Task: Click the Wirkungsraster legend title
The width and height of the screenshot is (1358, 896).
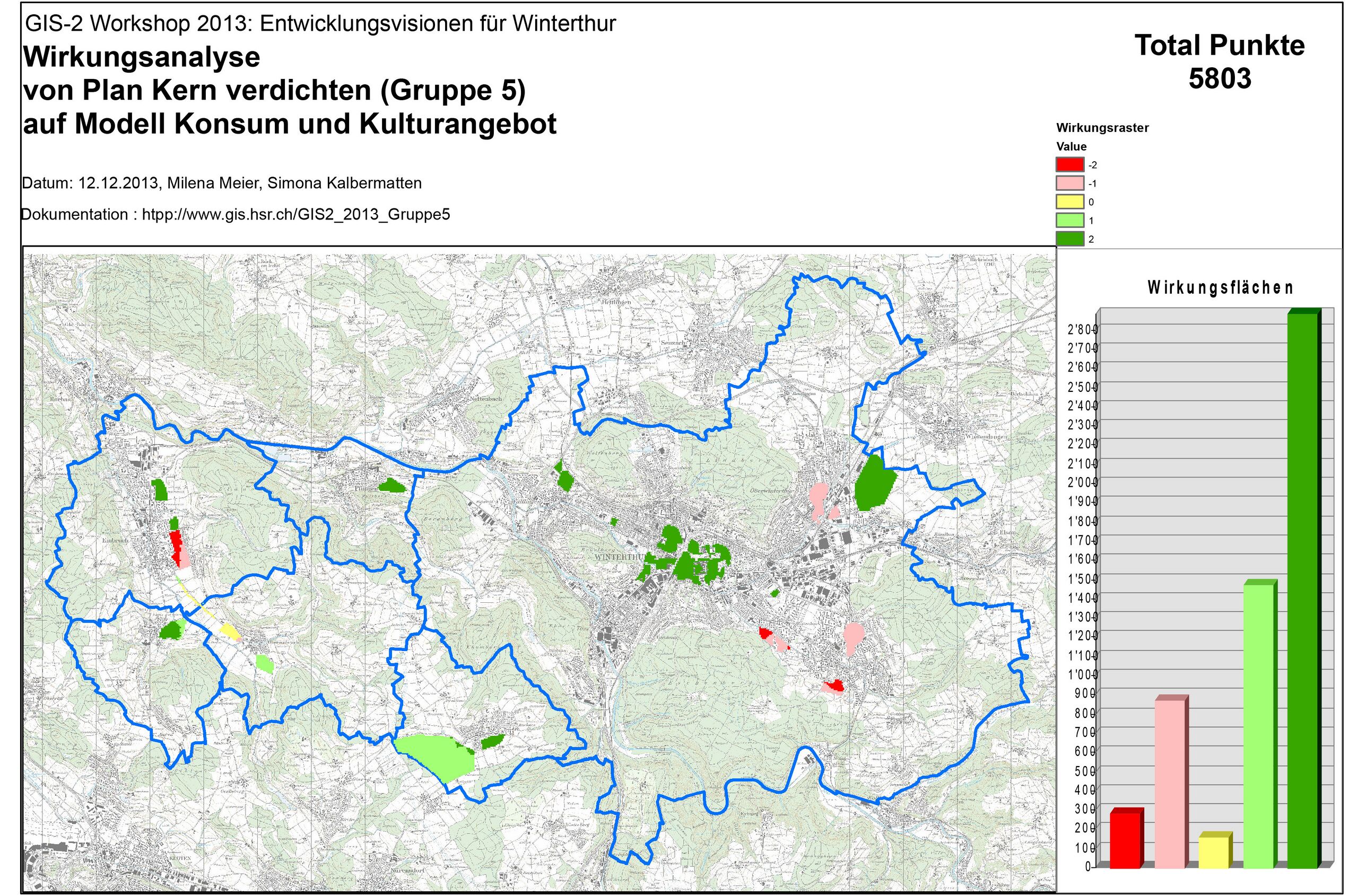Action: (x=1102, y=128)
